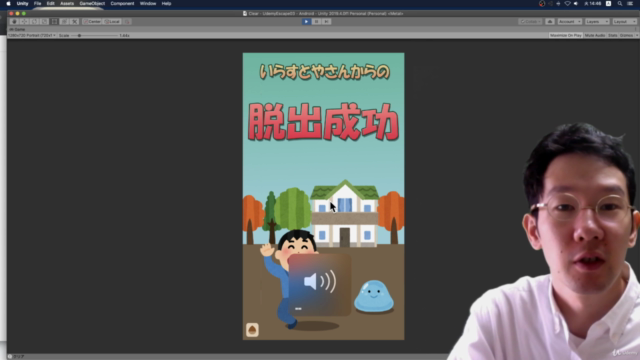640x360 pixels.
Task: Open the Collab dropdown
Action: pos(530,22)
